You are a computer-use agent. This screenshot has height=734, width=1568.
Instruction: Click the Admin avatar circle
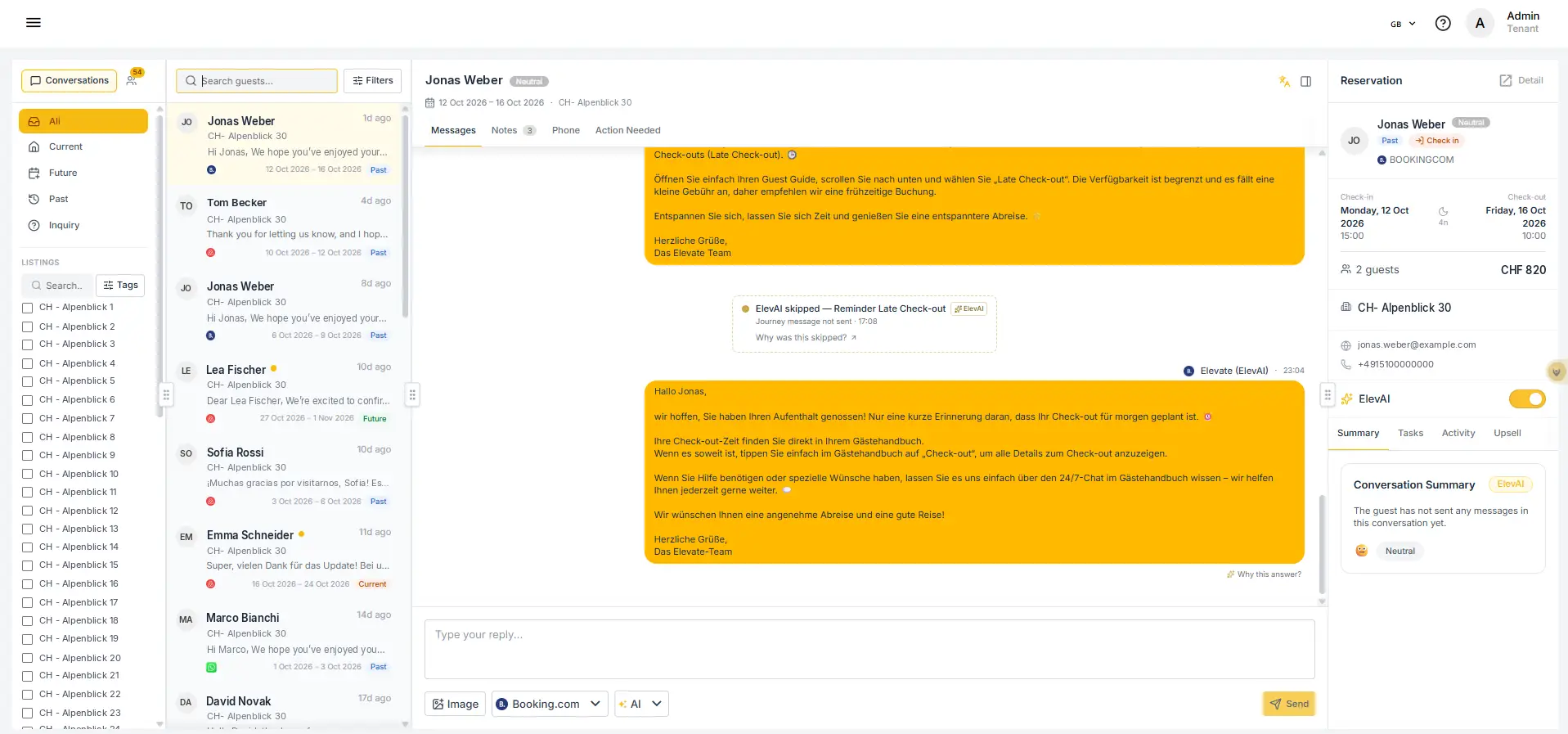point(1480,23)
